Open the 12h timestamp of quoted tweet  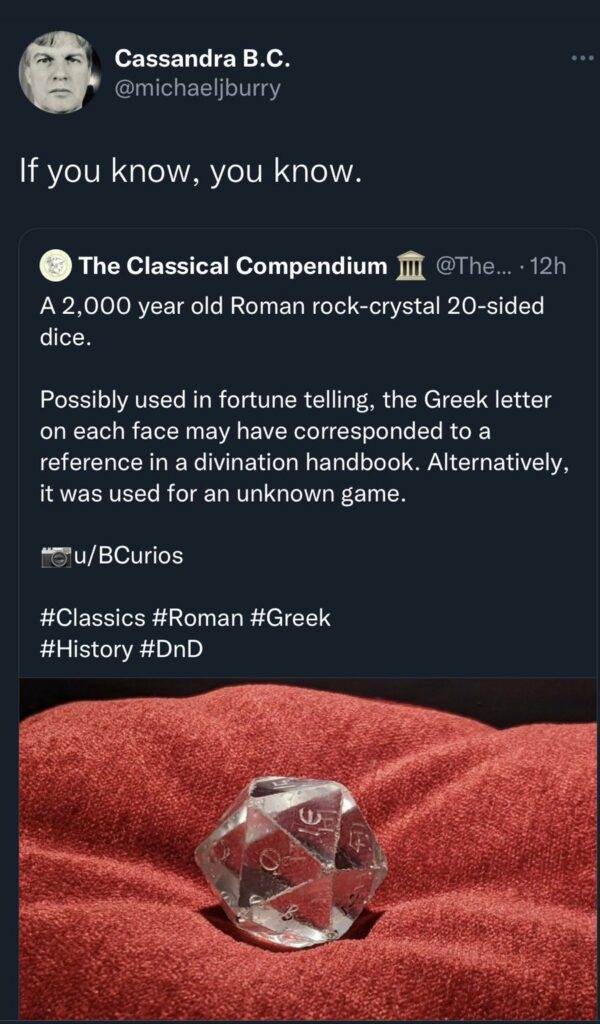click(545, 266)
